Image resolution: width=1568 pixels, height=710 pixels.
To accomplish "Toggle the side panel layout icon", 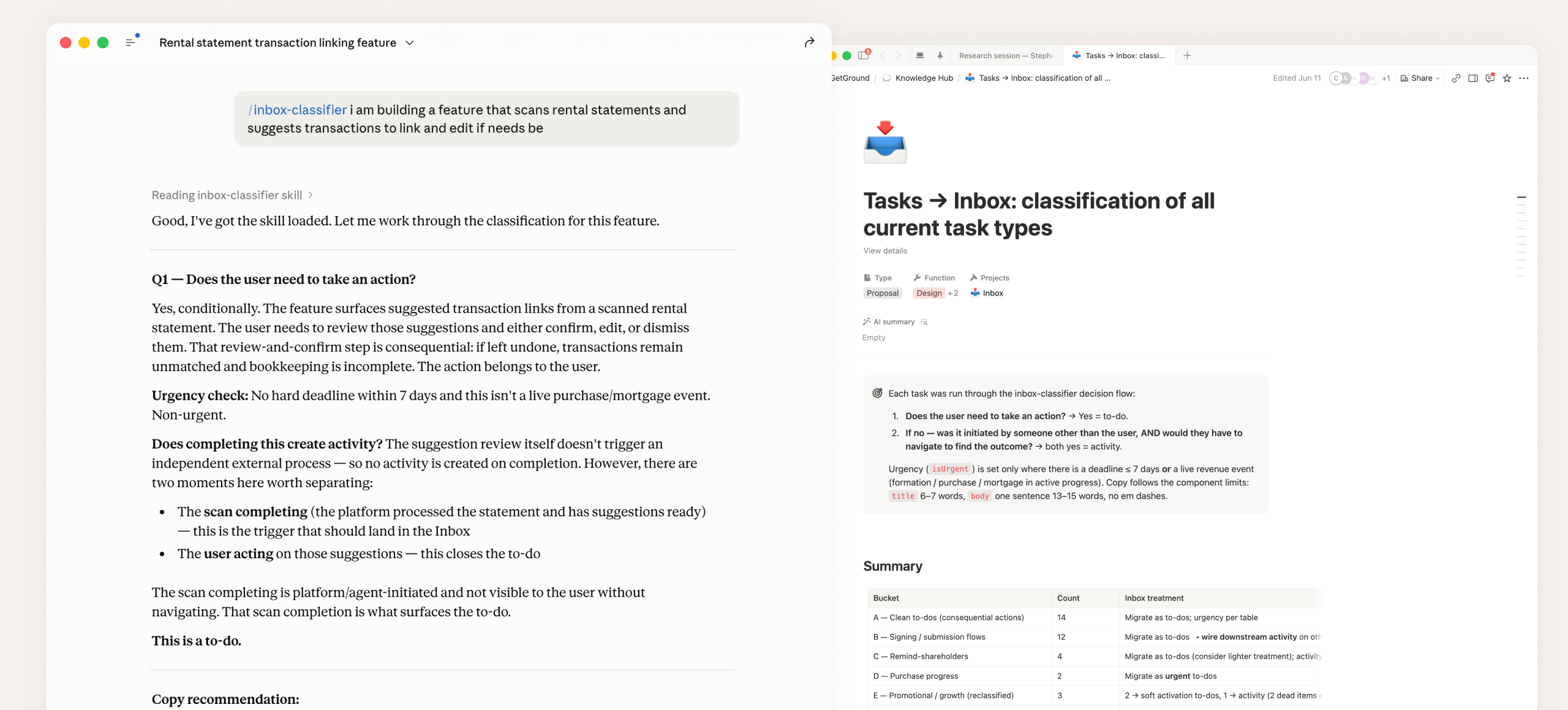I will (x=1473, y=78).
